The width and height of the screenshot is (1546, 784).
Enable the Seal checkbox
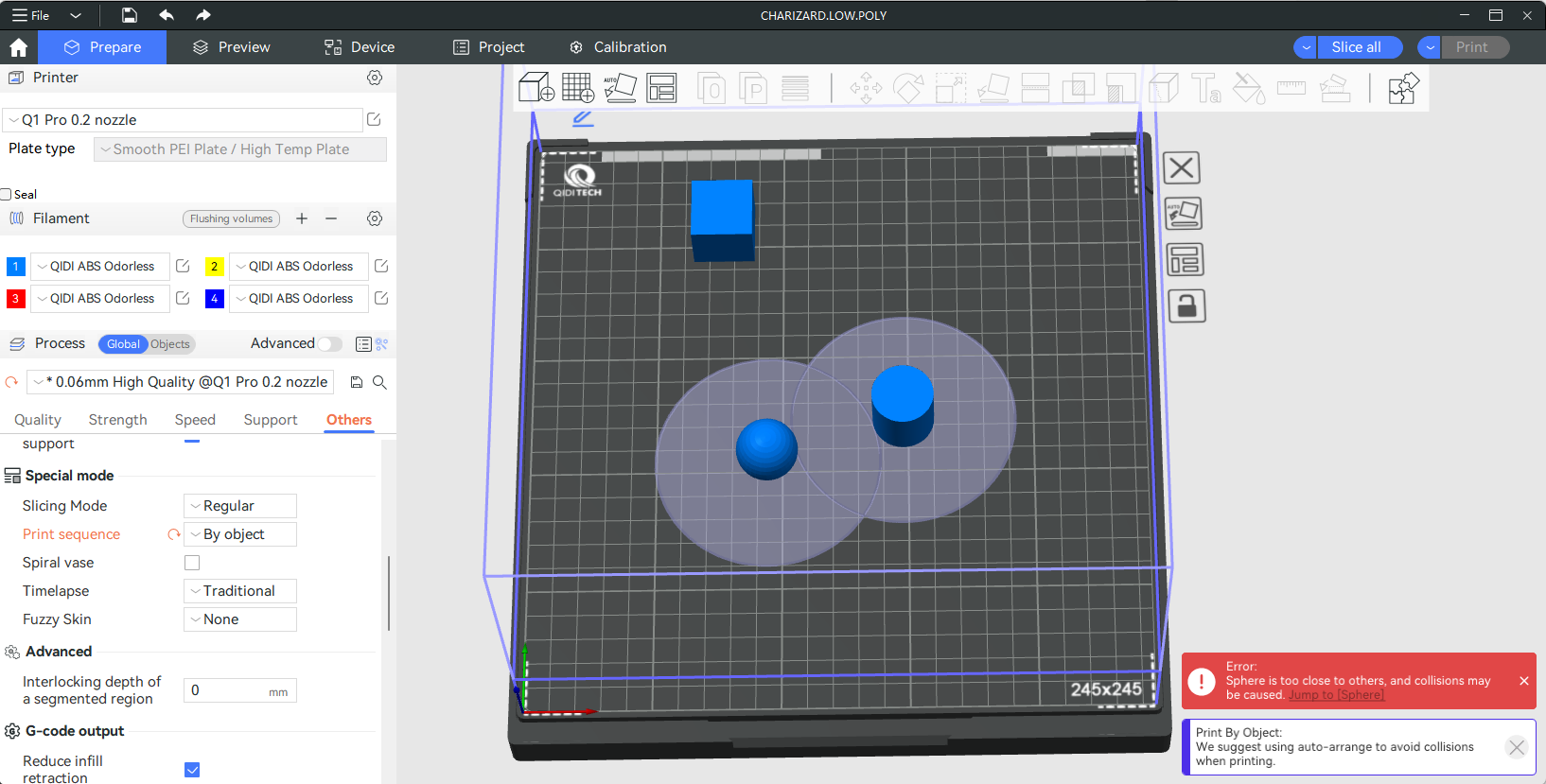(x=7, y=195)
